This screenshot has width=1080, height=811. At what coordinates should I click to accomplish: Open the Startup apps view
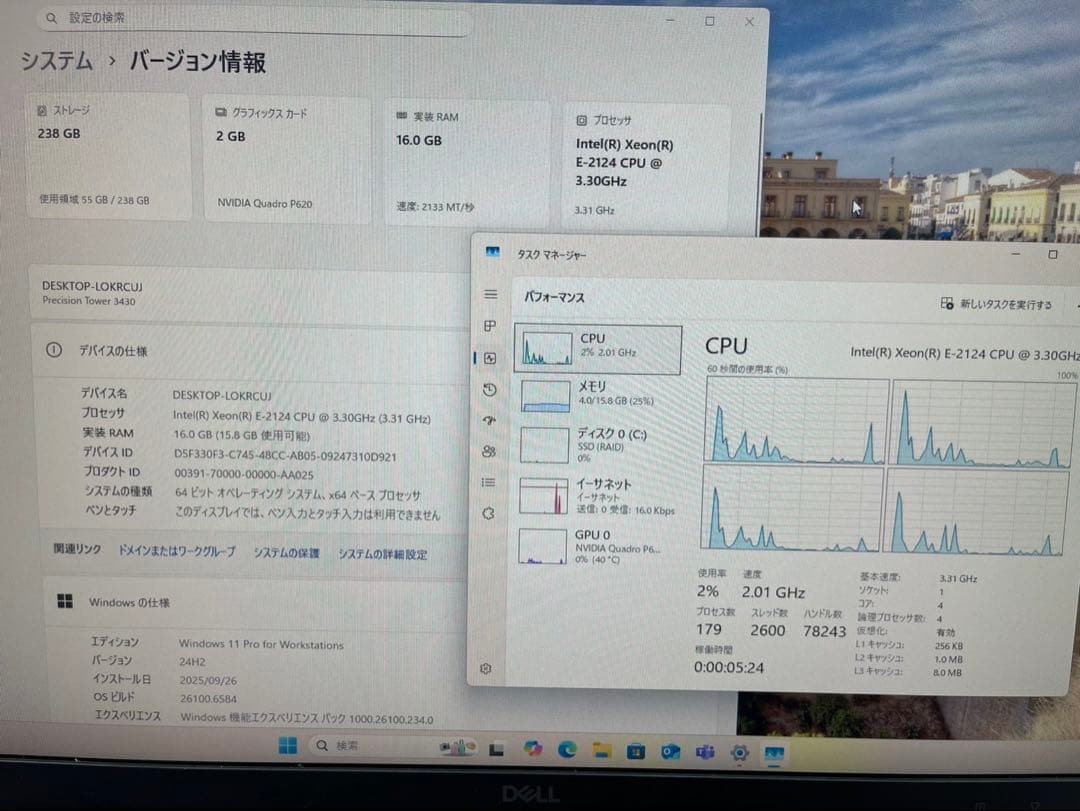tap(489, 420)
